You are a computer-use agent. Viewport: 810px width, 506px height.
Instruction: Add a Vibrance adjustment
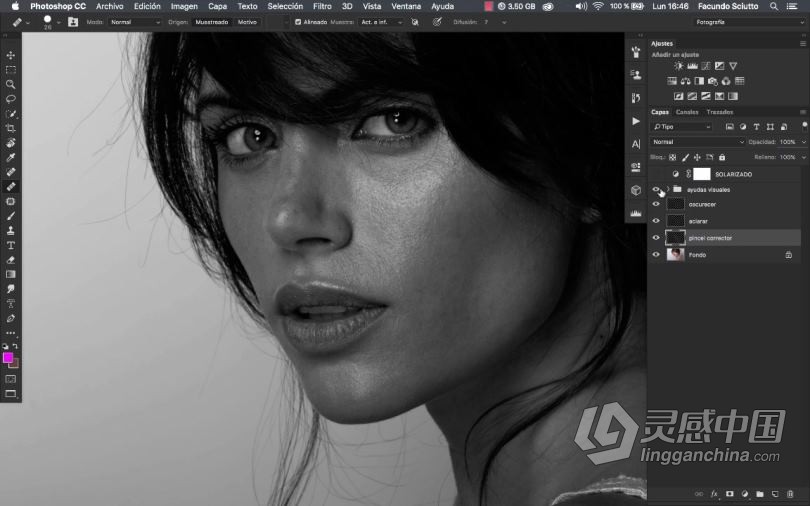pos(733,66)
